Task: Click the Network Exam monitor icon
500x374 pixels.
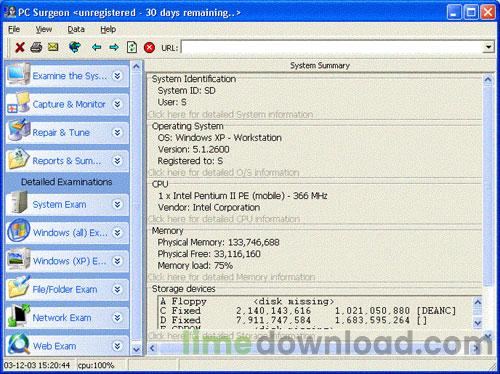Action: [x=19, y=315]
